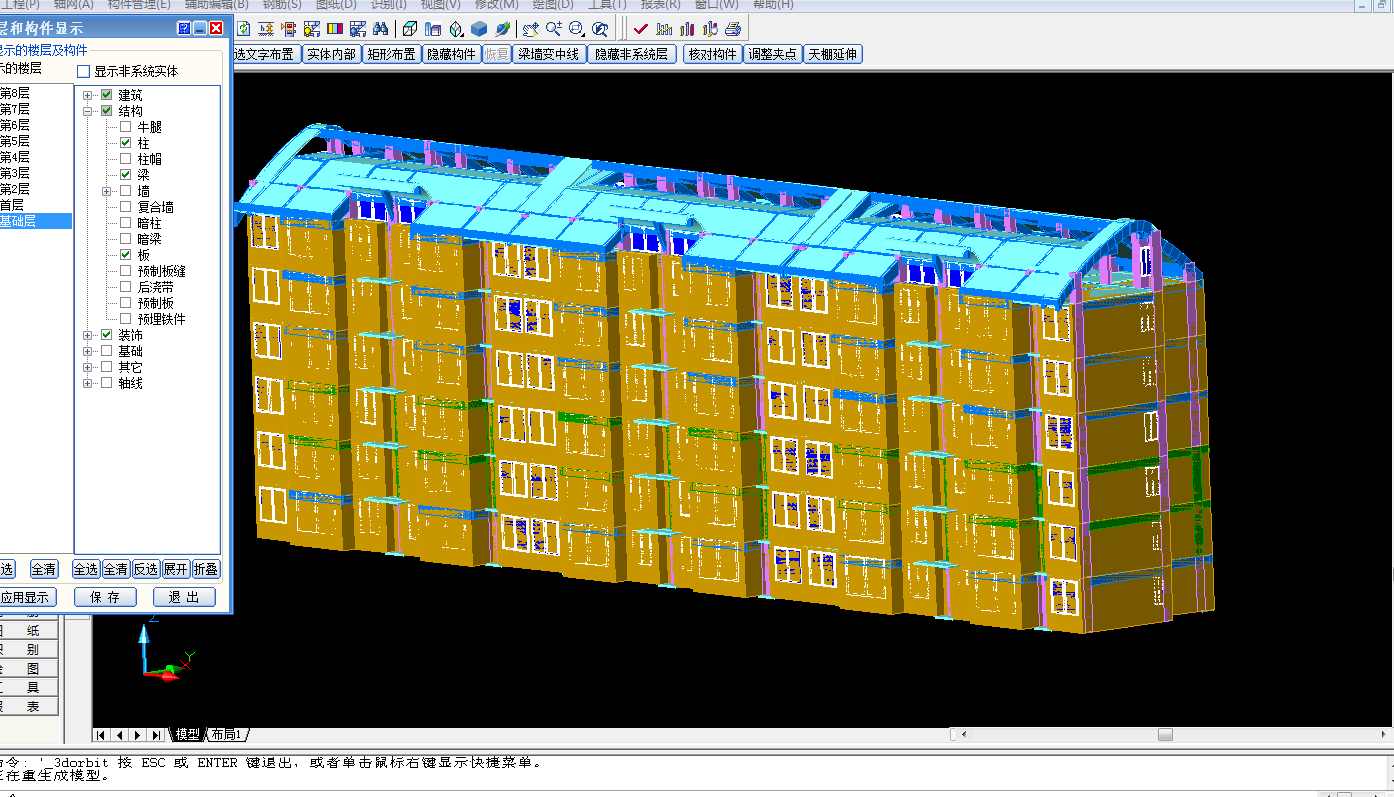
Task: Check the 复合墙 checkbox
Action: [x=125, y=207]
